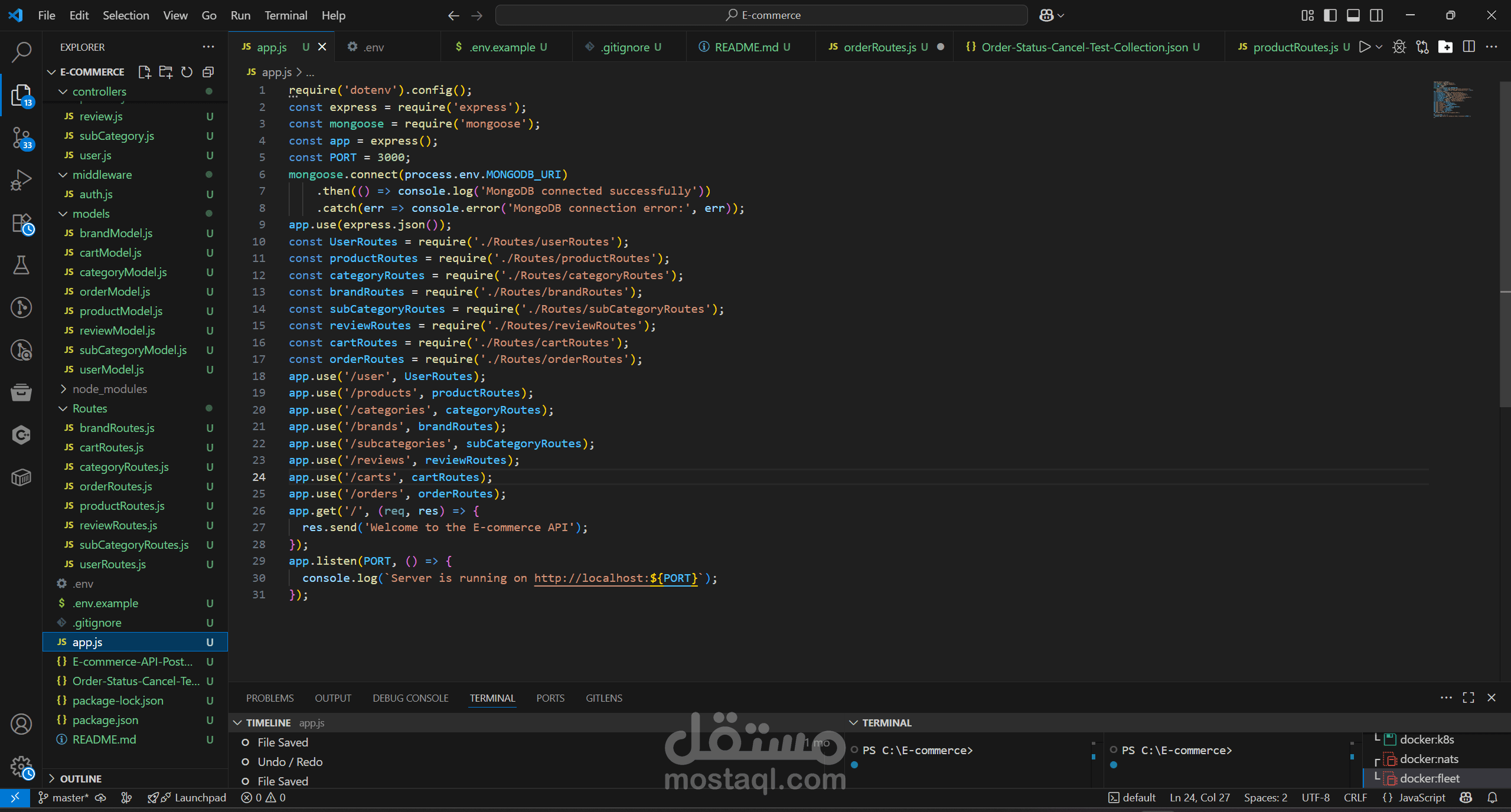
Task: Toggle the bottom panel layout button
Action: click(1353, 15)
